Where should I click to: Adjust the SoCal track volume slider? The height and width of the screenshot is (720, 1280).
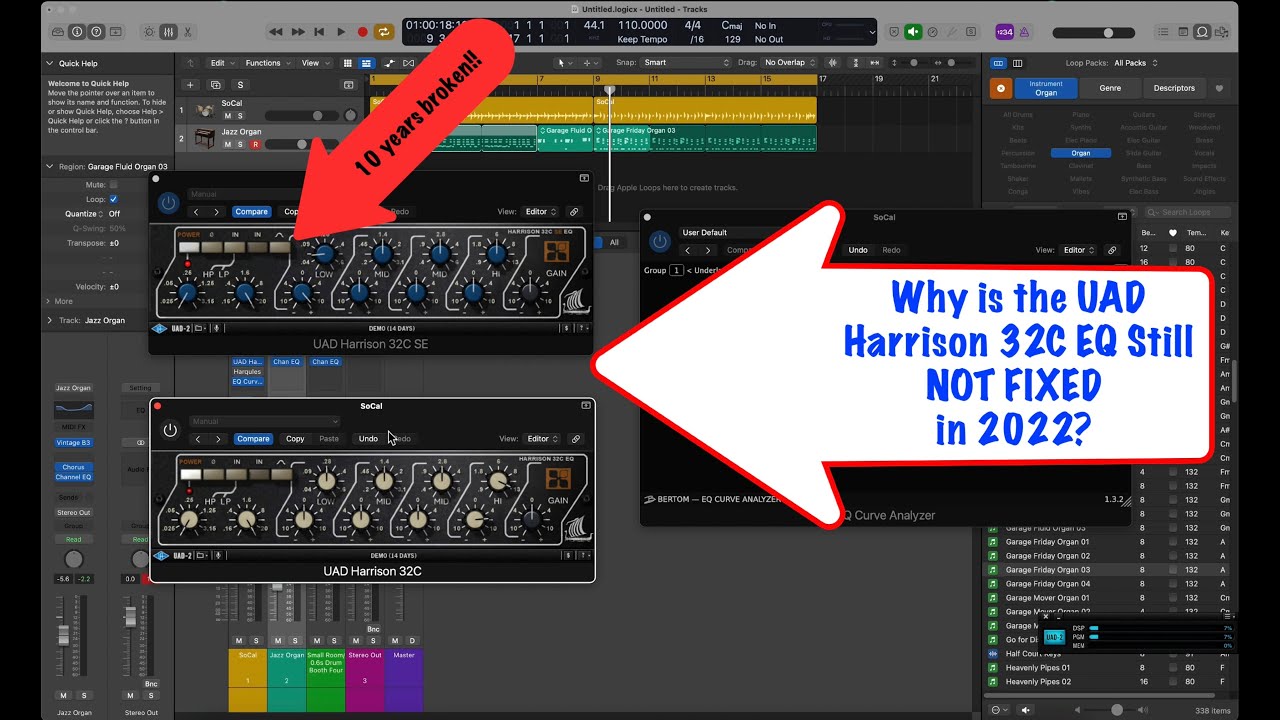300,116
